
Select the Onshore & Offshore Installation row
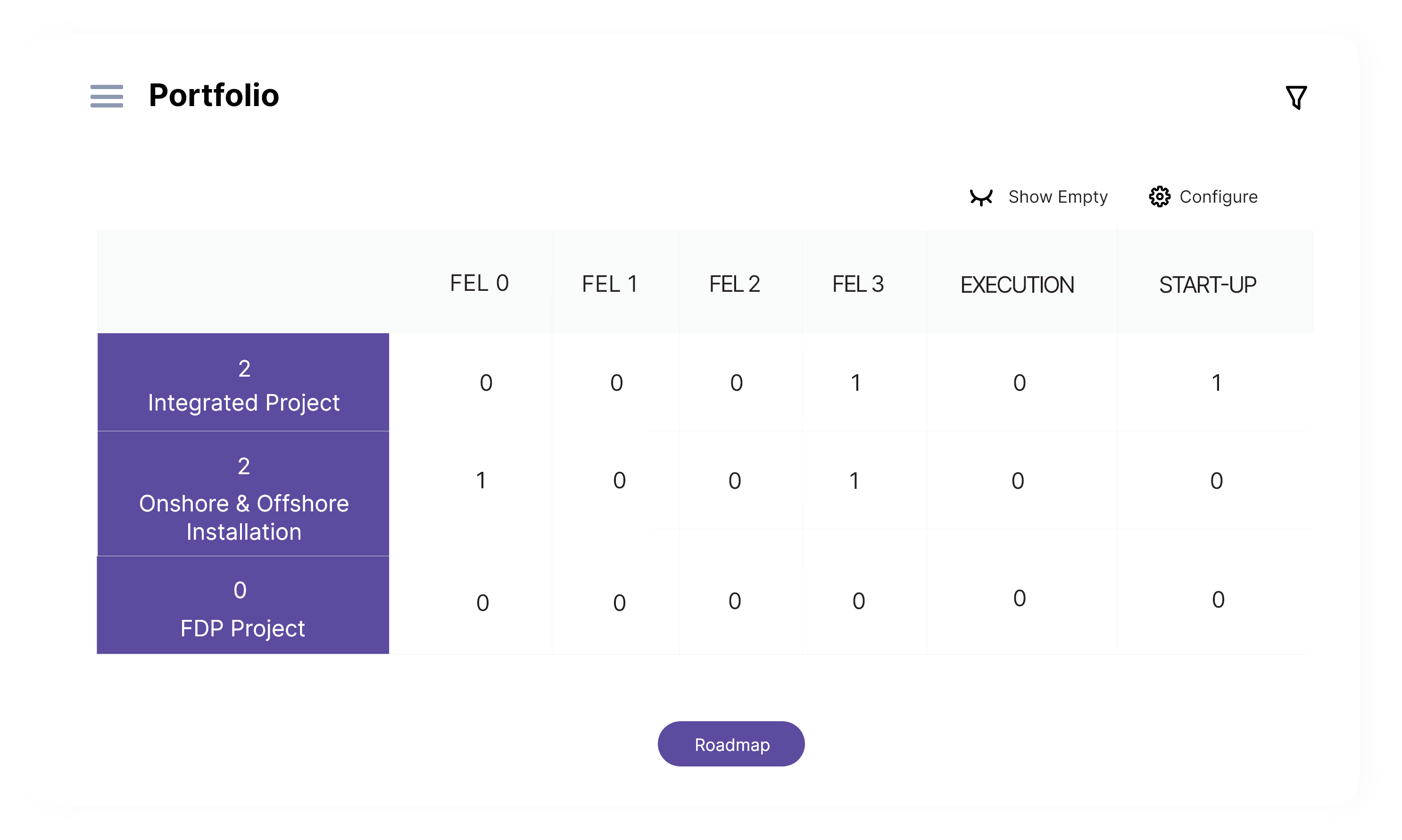[x=243, y=494]
